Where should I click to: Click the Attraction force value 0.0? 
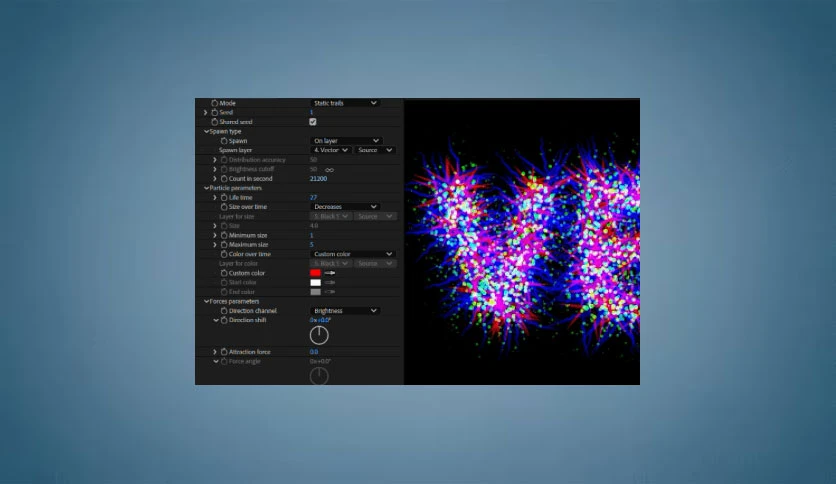[x=314, y=352]
